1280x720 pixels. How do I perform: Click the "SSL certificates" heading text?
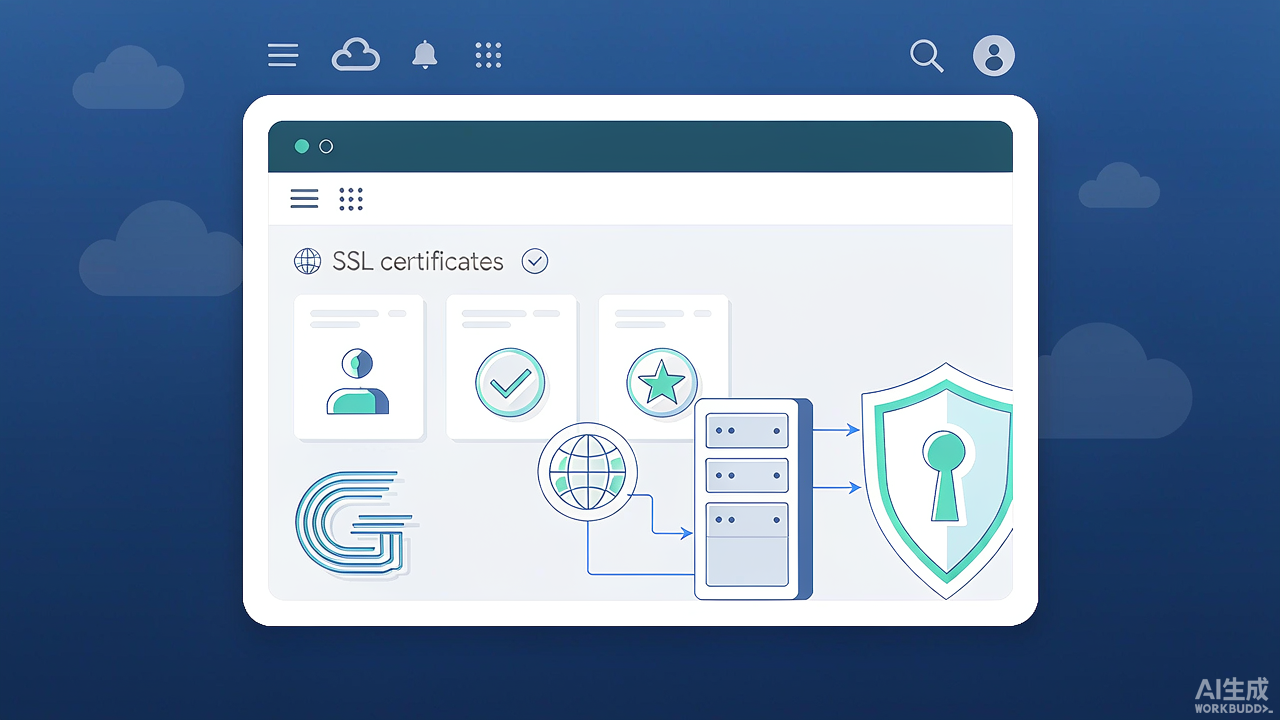tap(418, 261)
